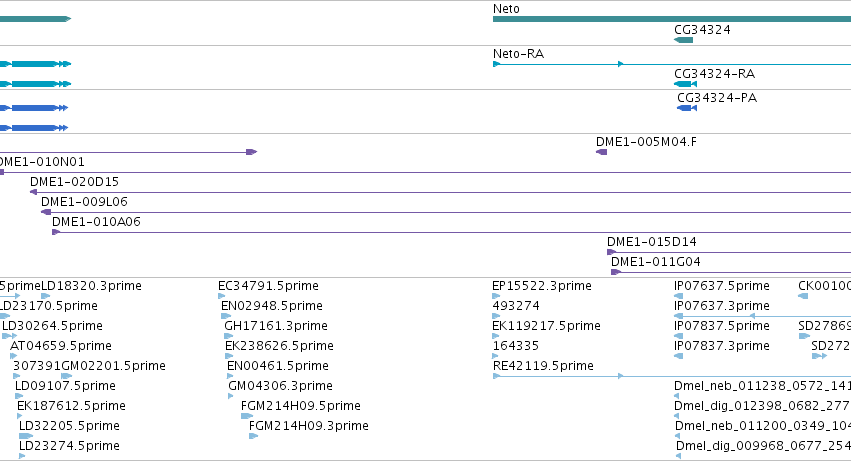Select the RE42119.5prime feature line
This screenshot has width=851, height=461.
tap(671, 376)
